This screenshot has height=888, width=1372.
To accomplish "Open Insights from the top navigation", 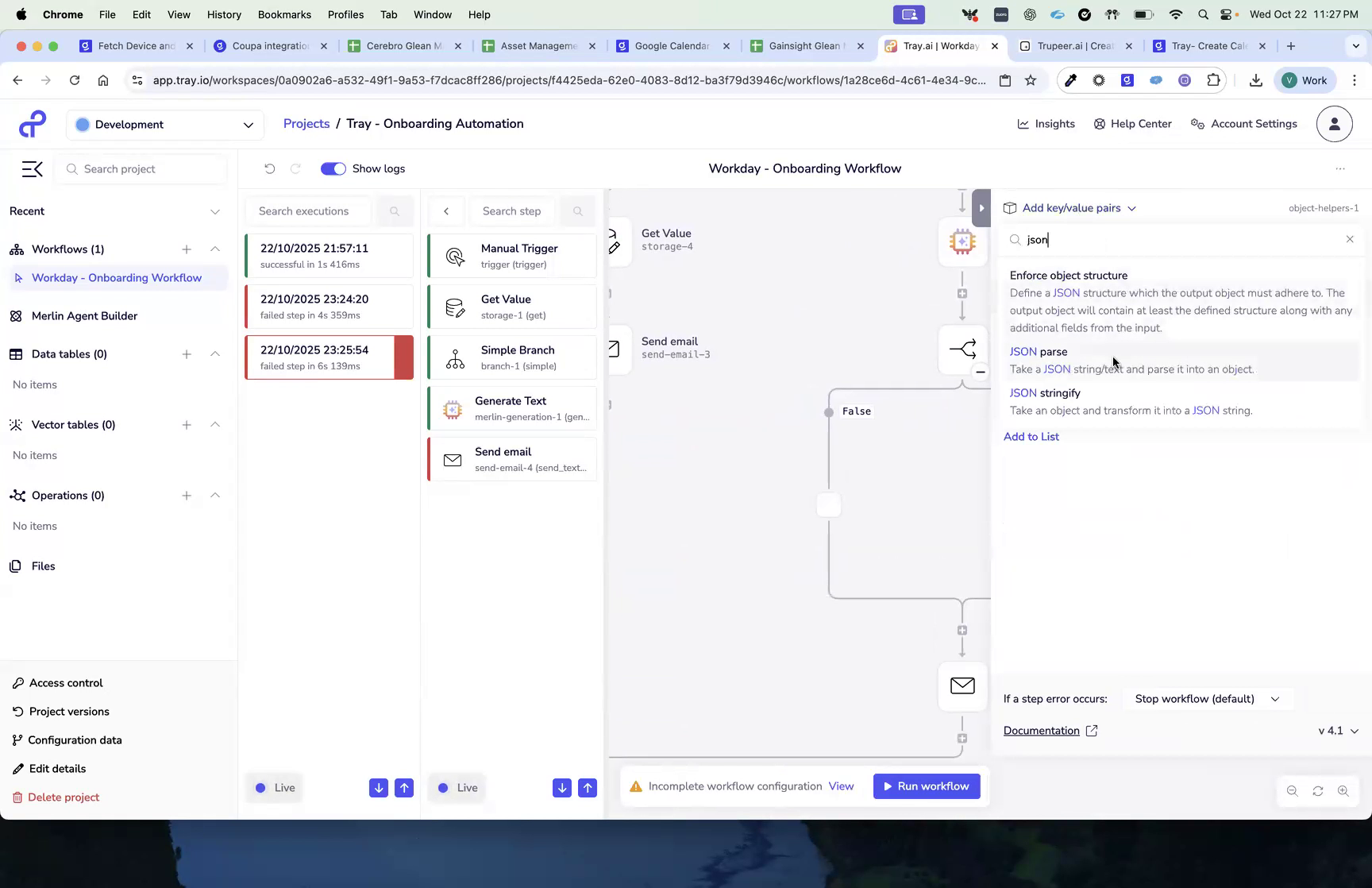I will tap(1046, 124).
